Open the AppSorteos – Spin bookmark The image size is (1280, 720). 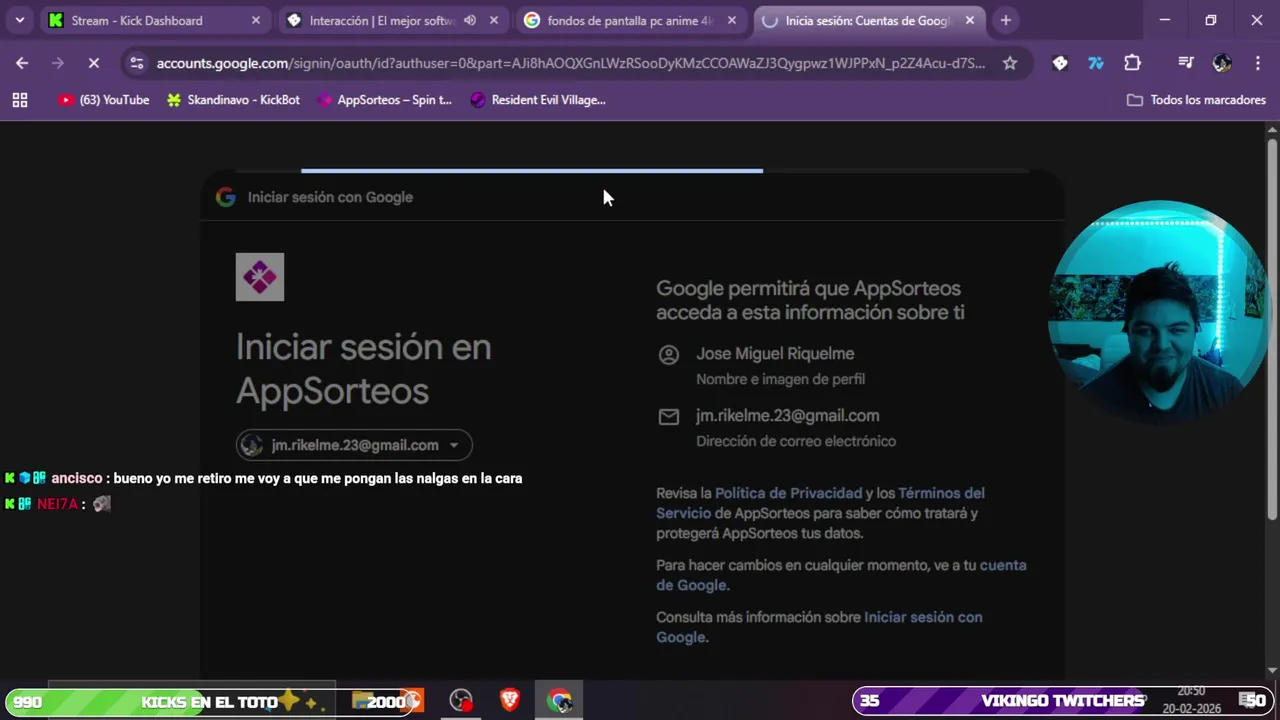click(384, 100)
